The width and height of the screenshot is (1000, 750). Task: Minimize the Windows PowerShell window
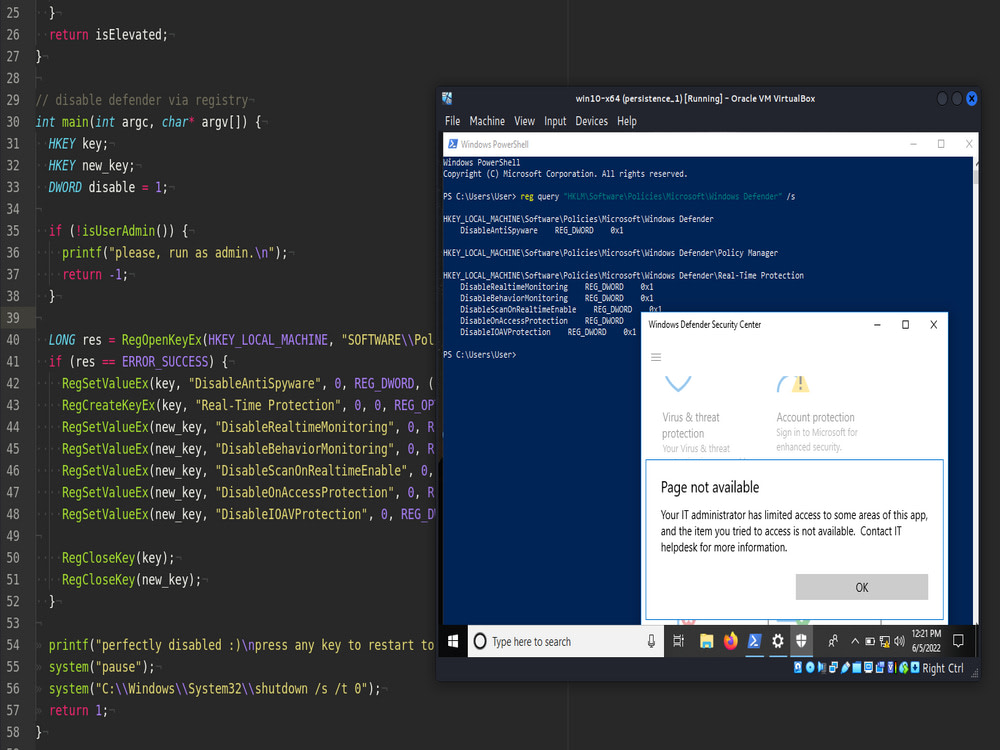913,144
